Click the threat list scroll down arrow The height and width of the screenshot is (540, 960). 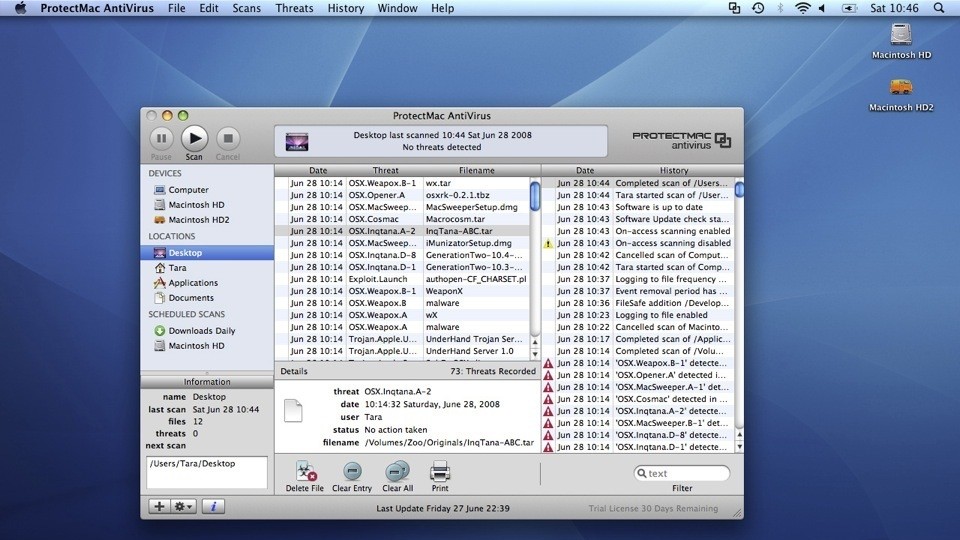(x=535, y=354)
